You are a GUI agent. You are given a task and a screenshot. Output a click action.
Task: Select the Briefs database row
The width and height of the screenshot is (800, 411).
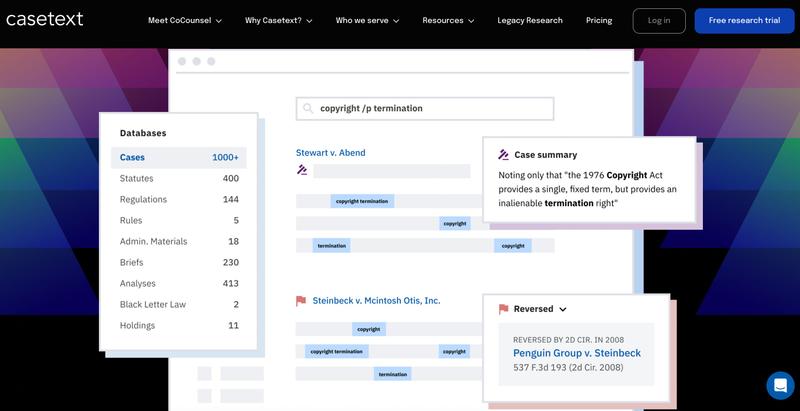click(x=179, y=262)
